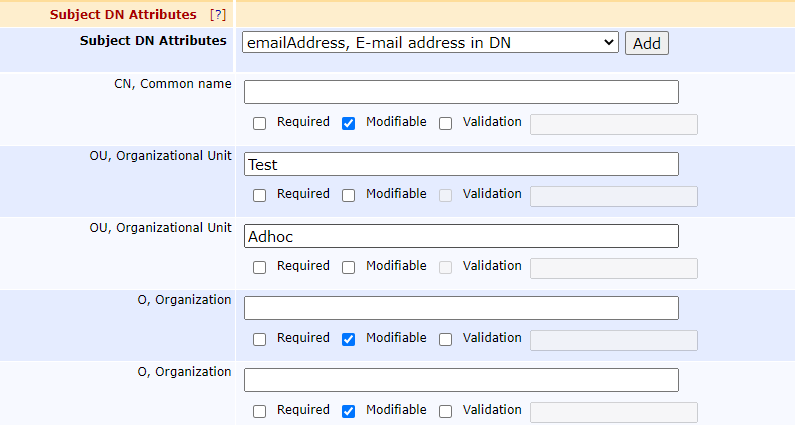Viewport: 795px width, 425px height.
Task: Click the CN validation text field
Action: 613,124
